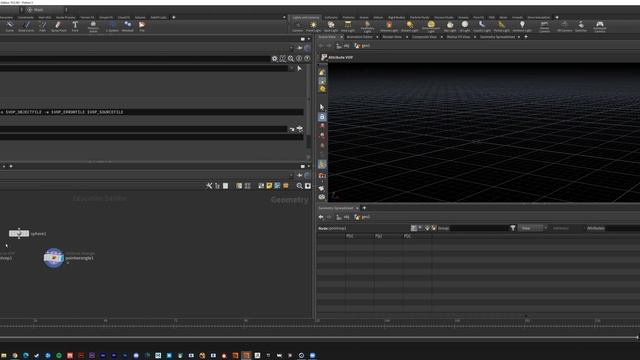Add a Geometry Light from the shelf
The width and height of the screenshot is (640, 360).
(x=367, y=27)
